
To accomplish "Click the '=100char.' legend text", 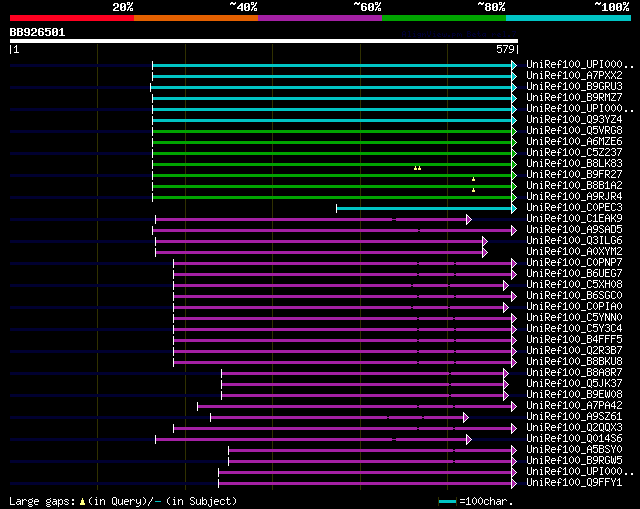I will coord(486,502).
